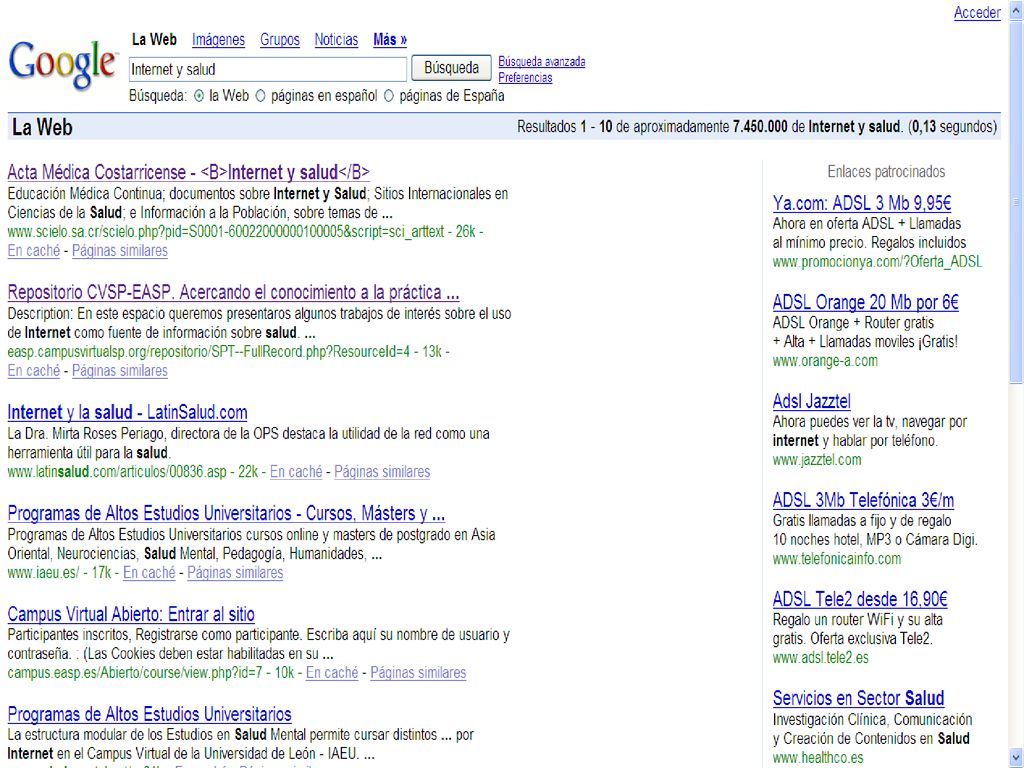Screen dimensions: 1024x768
Task: Open 'Páginas similares' for Repositorio CVSP-EASP result
Action: click(x=120, y=371)
